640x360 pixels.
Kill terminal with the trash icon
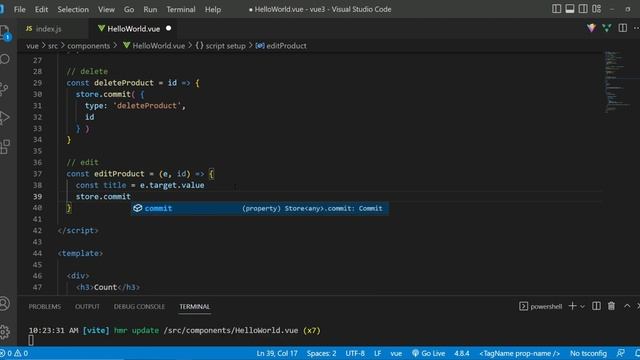tap(611, 306)
